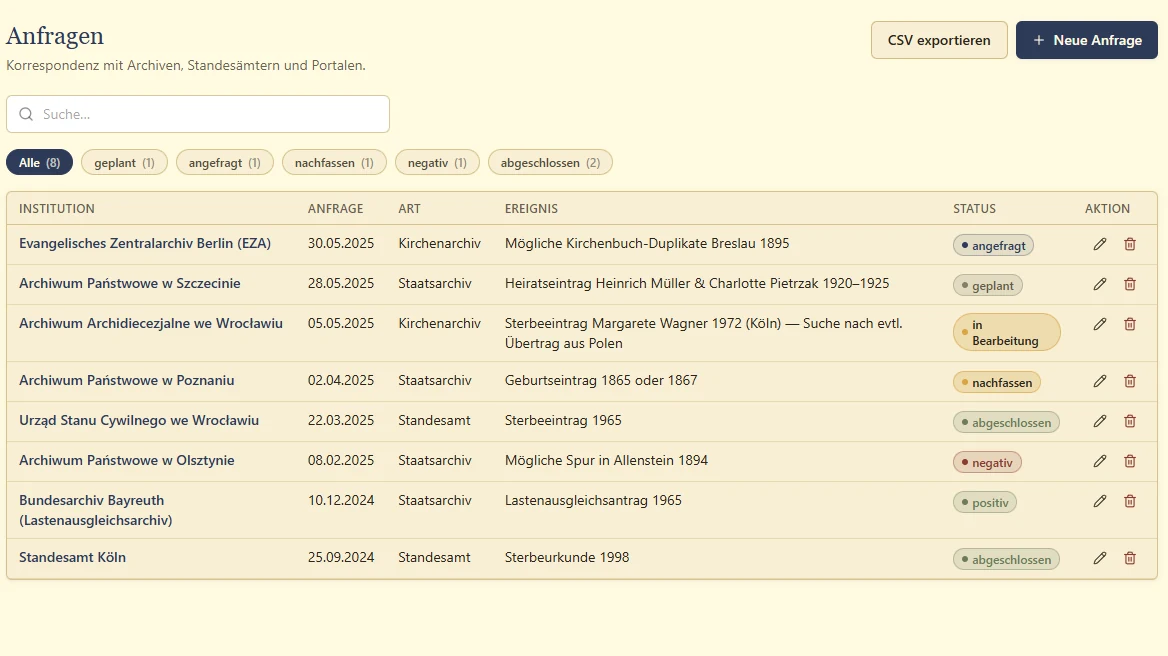Click the text Mögliche Kirchenbuch-Duplikate Breslau 1895

(x=647, y=243)
